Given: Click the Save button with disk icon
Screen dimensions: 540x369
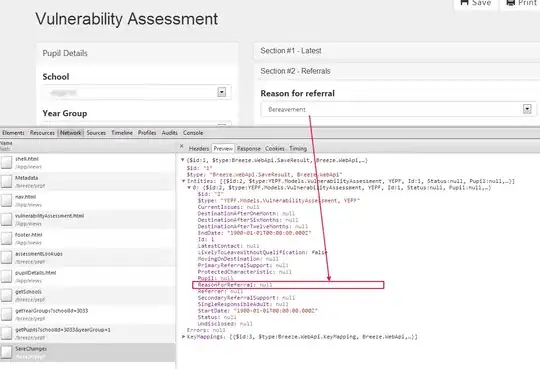Looking at the screenshot, I should [x=476, y=3].
